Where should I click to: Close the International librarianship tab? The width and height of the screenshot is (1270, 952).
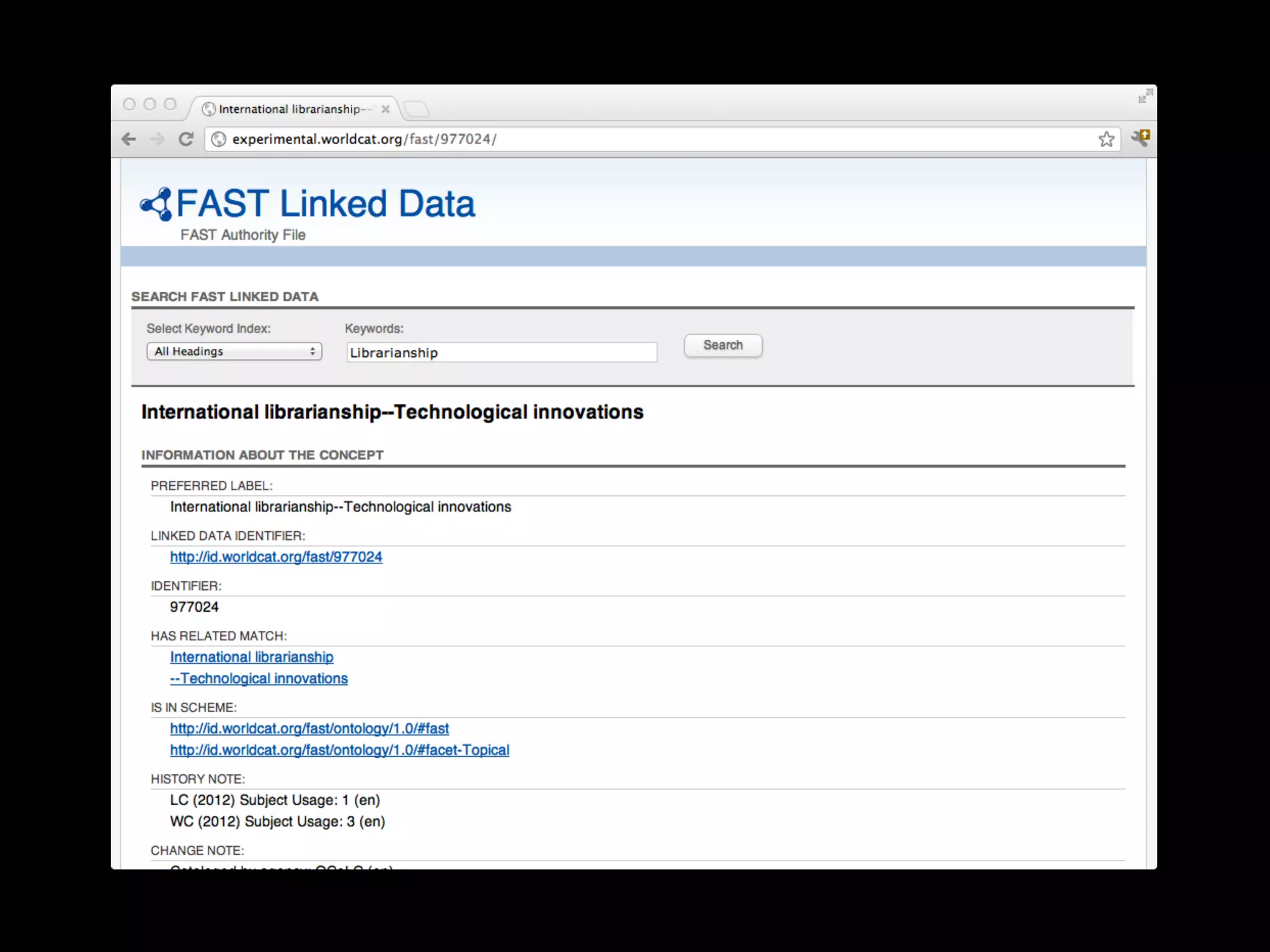pyautogui.click(x=386, y=109)
